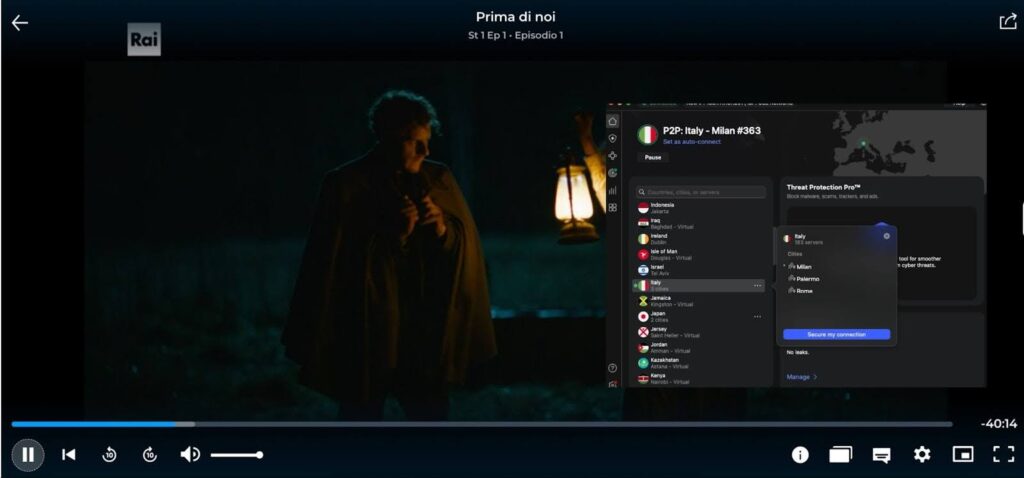
Task: Open grid apps icon in VPN sidebar
Action: tap(613, 208)
